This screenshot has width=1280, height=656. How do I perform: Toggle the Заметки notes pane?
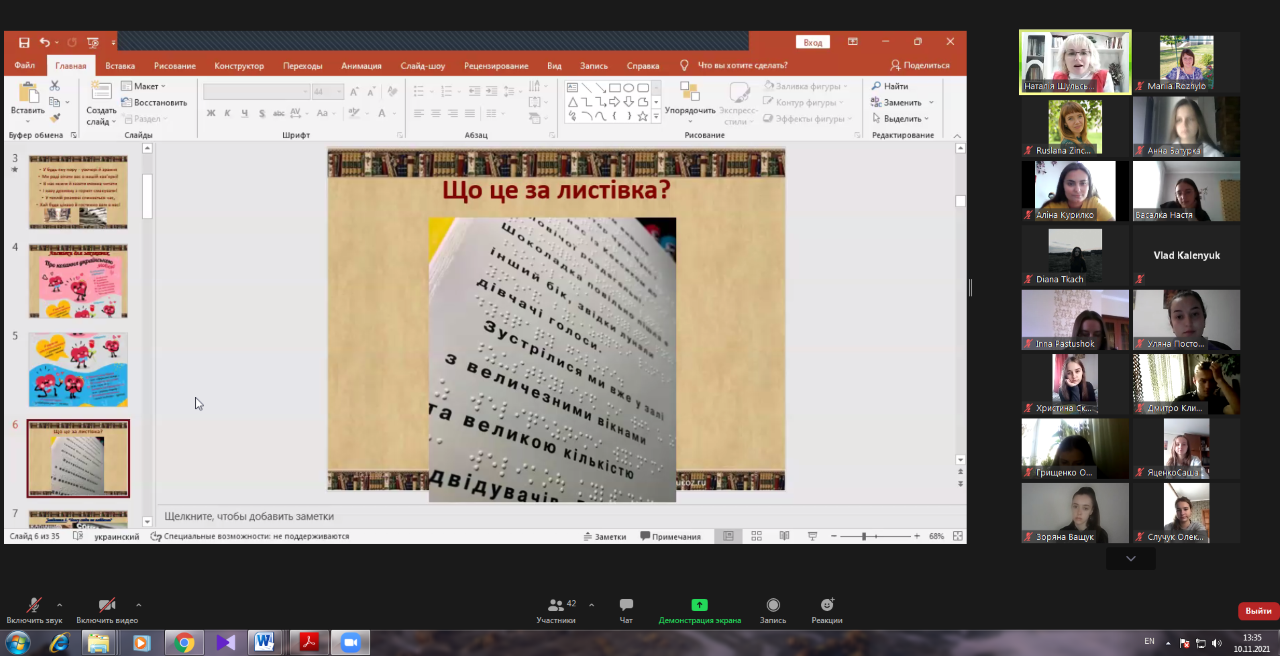click(604, 537)
